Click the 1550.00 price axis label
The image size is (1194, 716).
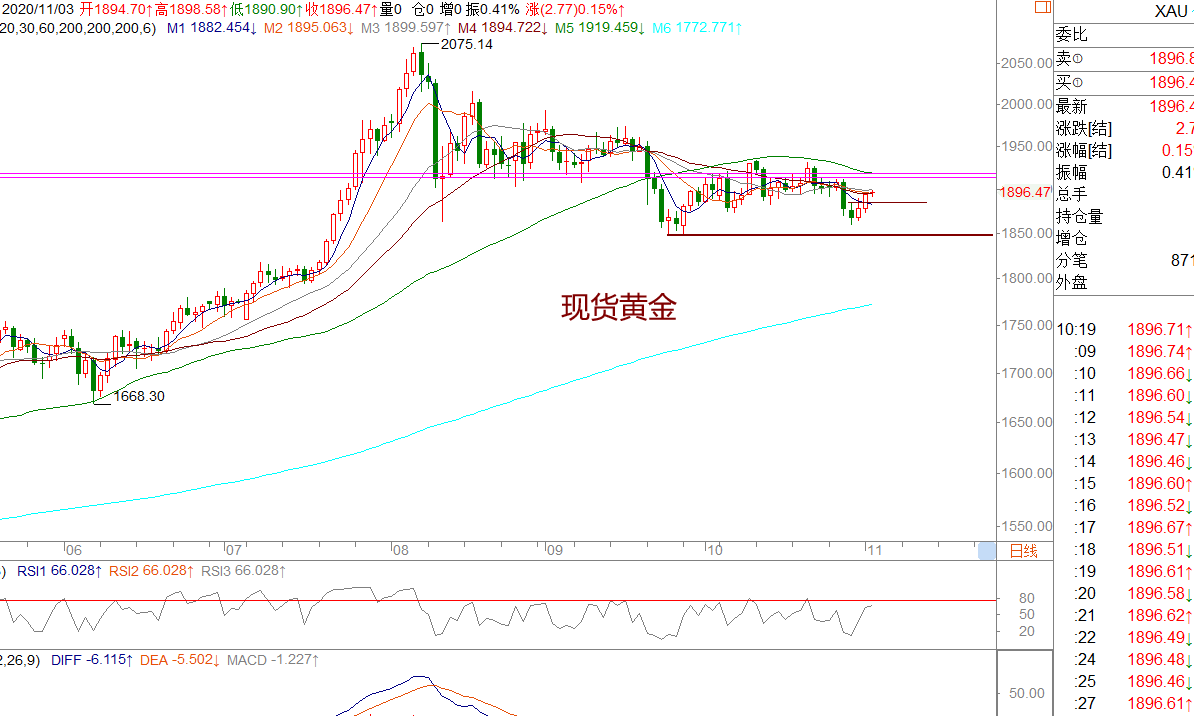point(1026,526)
